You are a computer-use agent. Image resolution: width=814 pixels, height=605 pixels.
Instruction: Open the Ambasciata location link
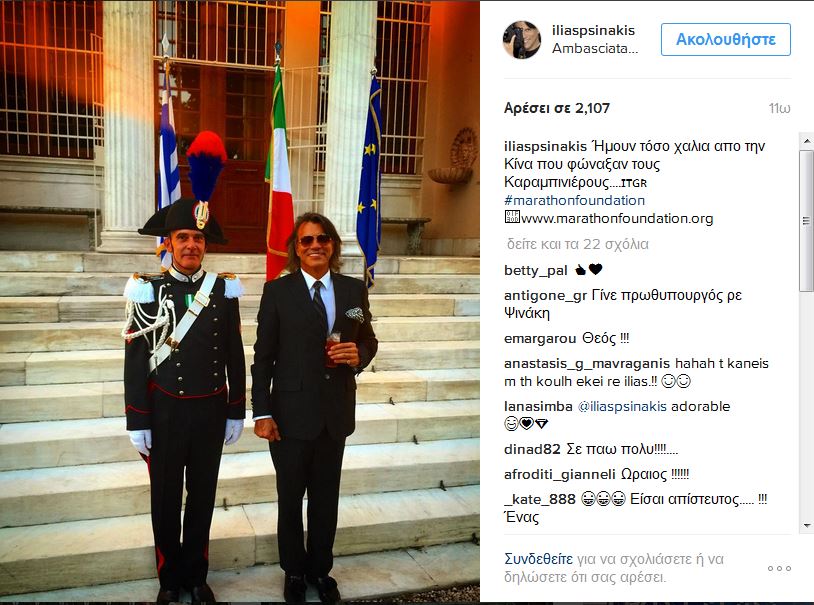(595, 49)
